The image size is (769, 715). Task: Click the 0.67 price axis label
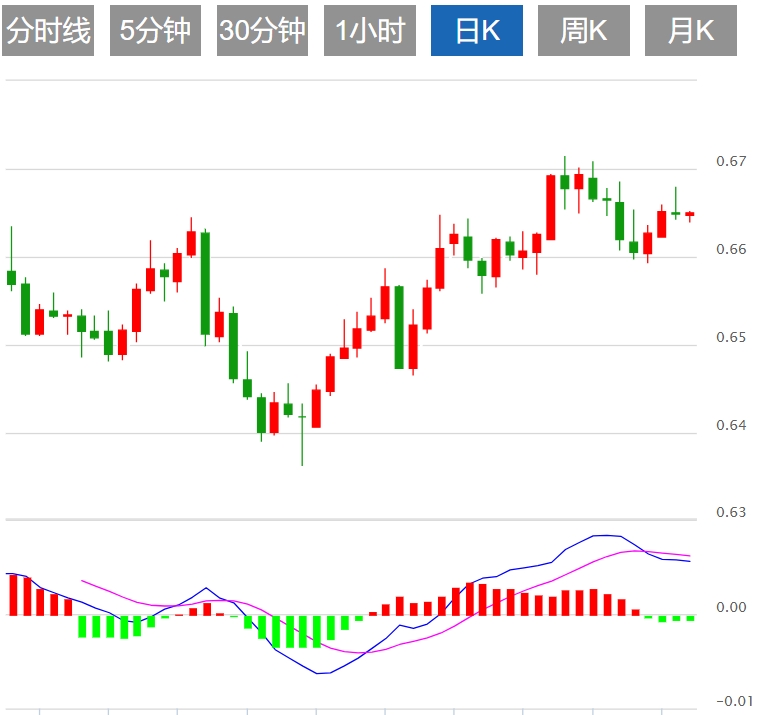pos(732,161)
